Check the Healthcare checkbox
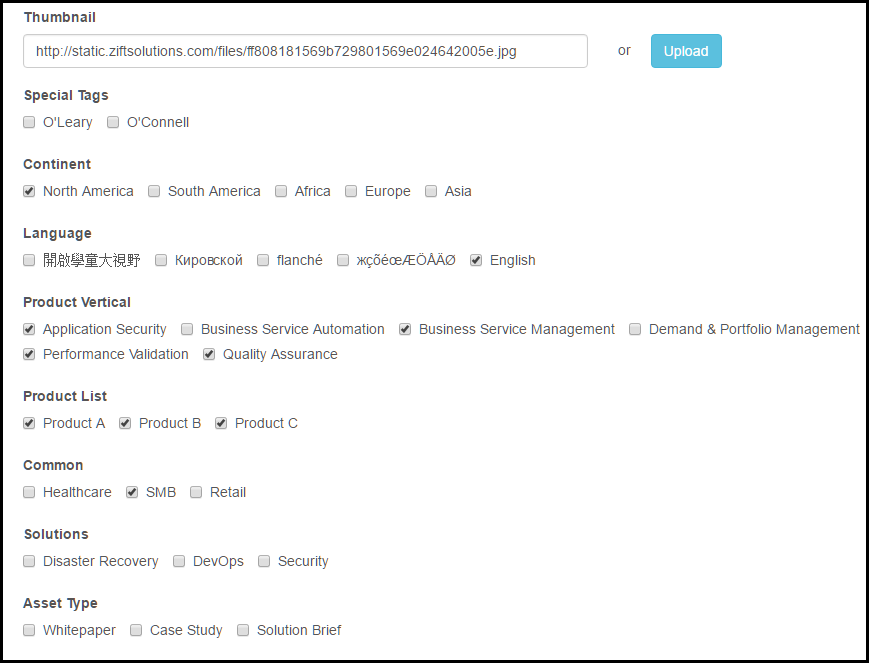The image size is (869, 663). [x=29, y=492]
